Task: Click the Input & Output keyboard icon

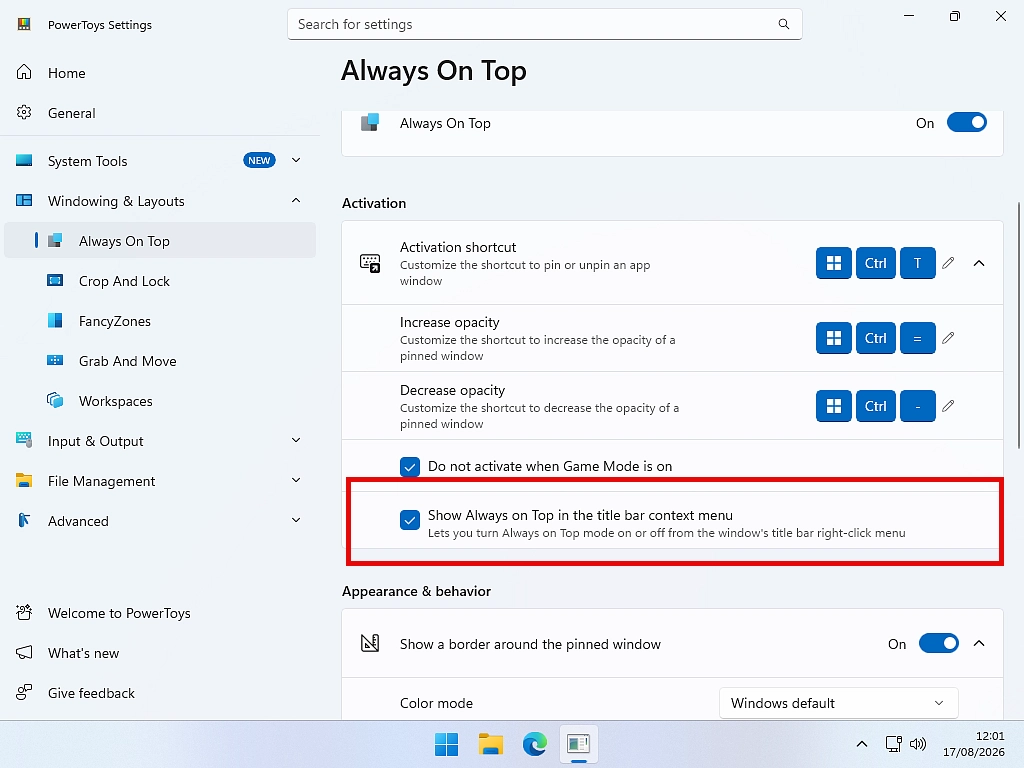Action: (x=24, y=440)
